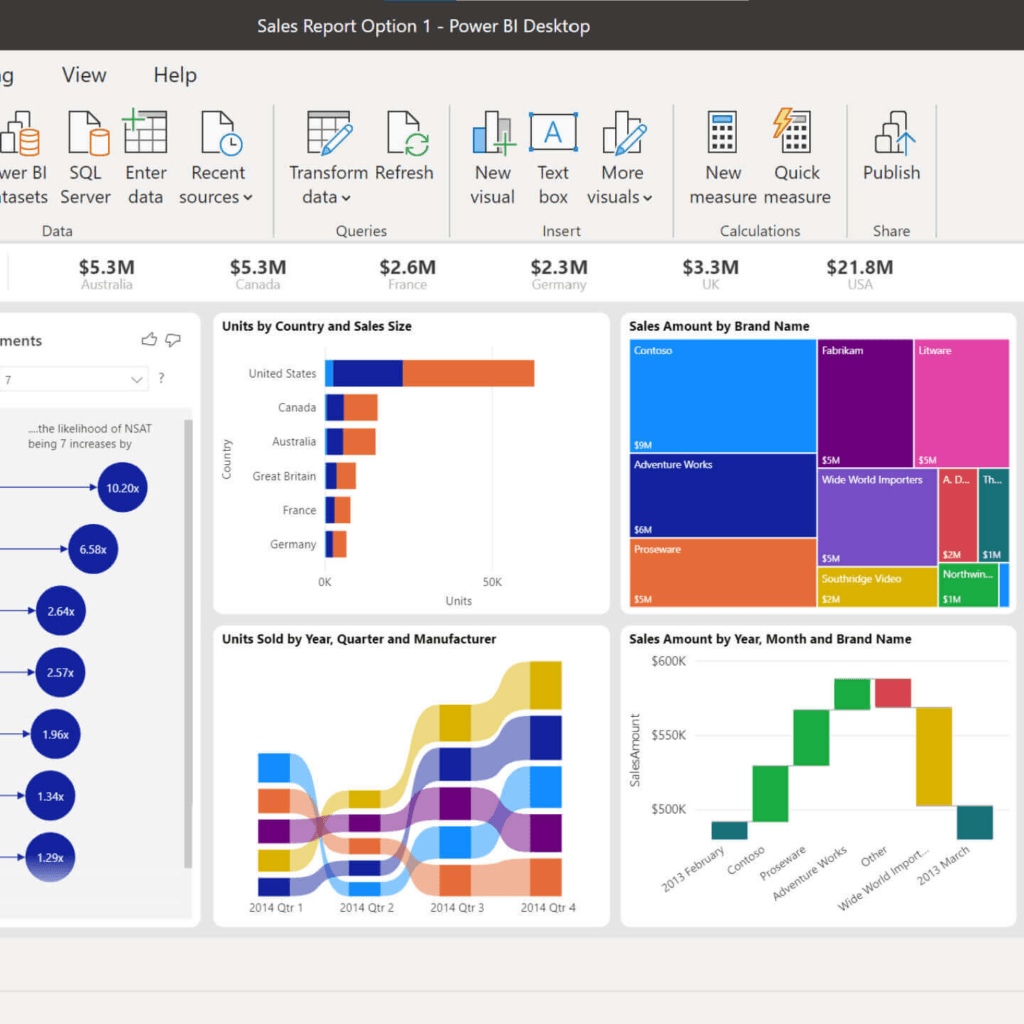Create a New measure
Viewport: 1024px width, 1024px height.
tap(723, 135)
